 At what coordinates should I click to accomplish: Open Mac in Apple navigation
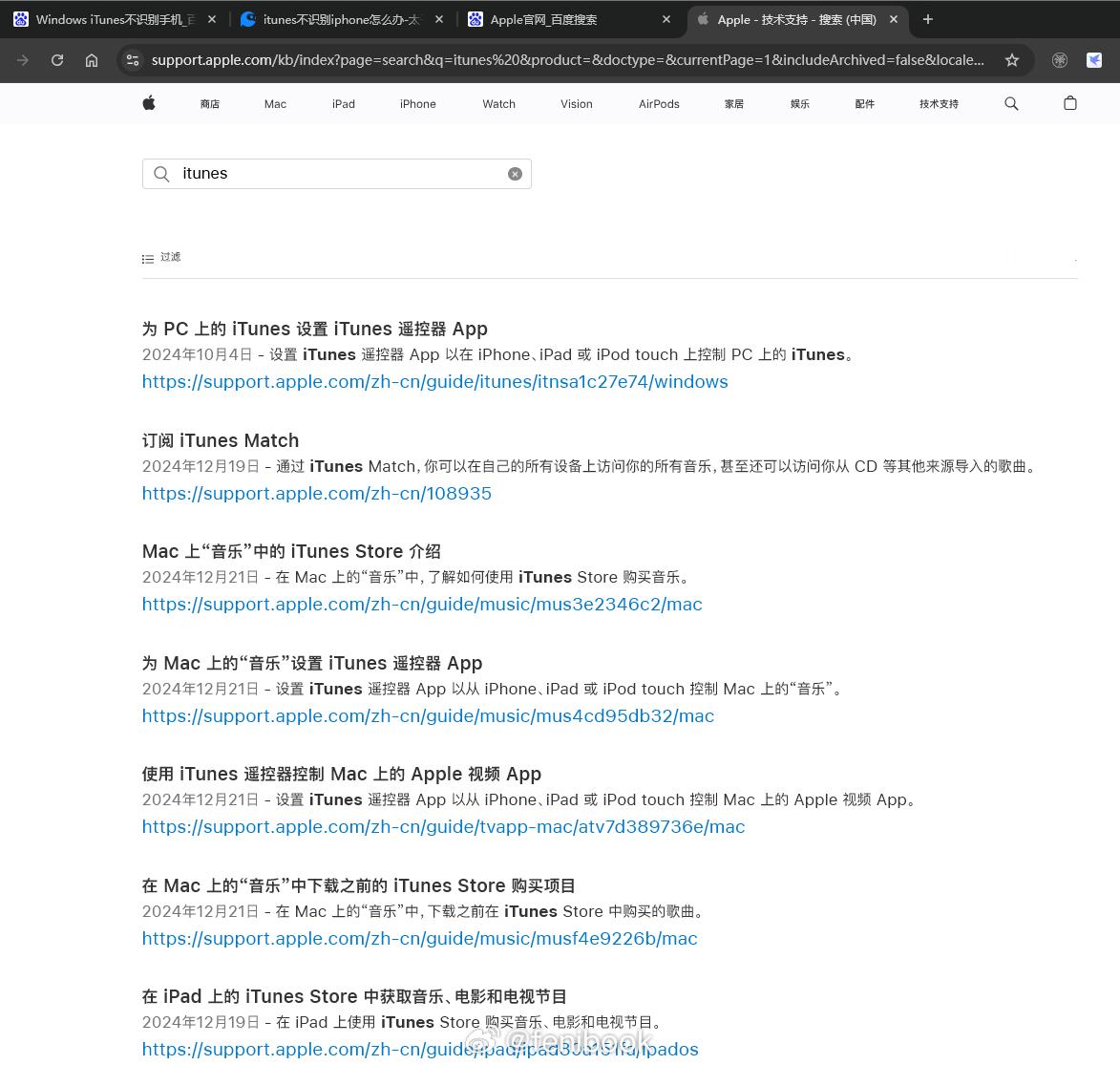click(x=275, y=104)
